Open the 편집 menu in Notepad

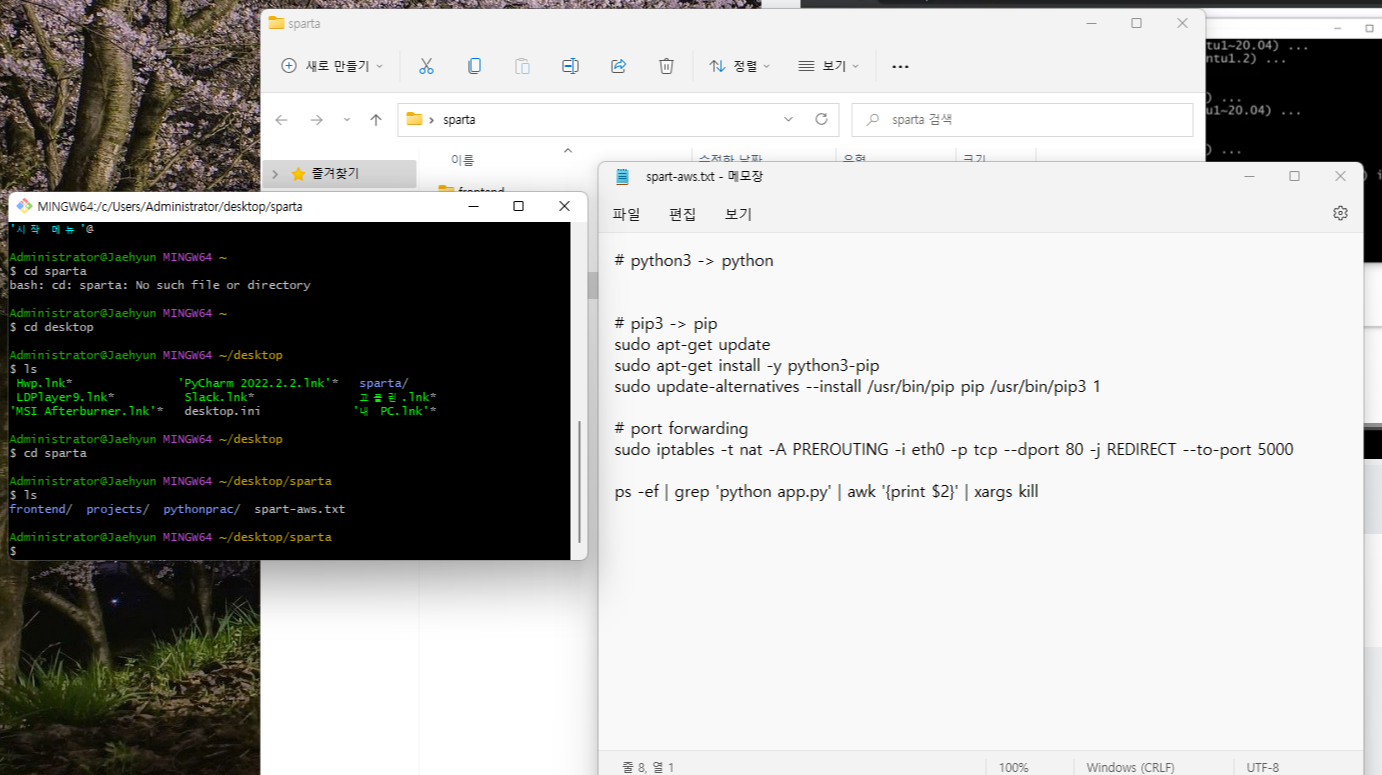click(682, 214)
